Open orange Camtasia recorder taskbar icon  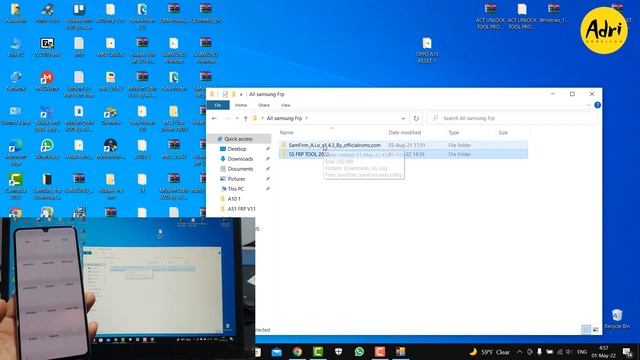coord(380,351)
